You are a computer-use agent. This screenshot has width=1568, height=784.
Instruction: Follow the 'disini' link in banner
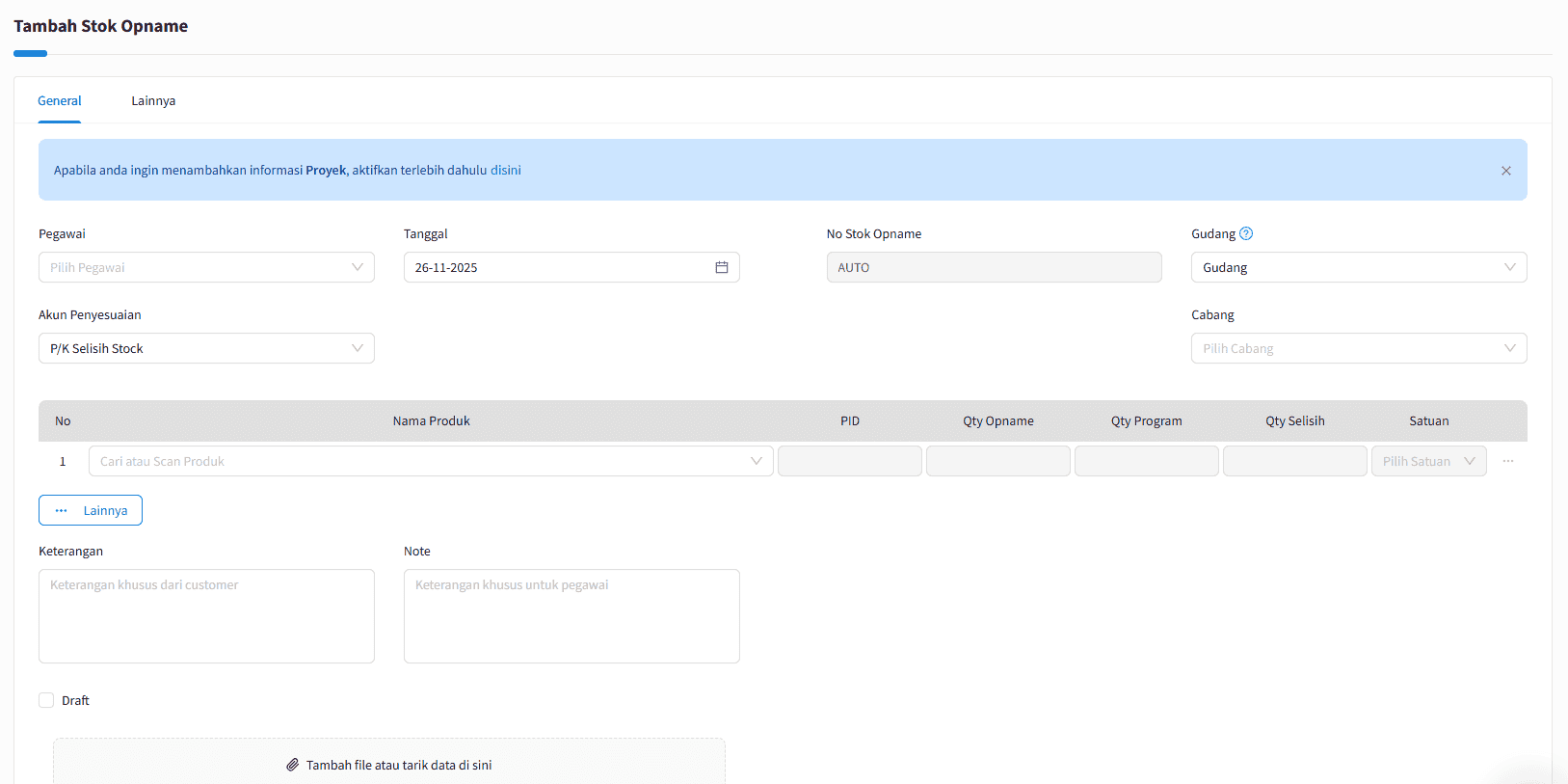pyautogui.click(x=506, y=170)
